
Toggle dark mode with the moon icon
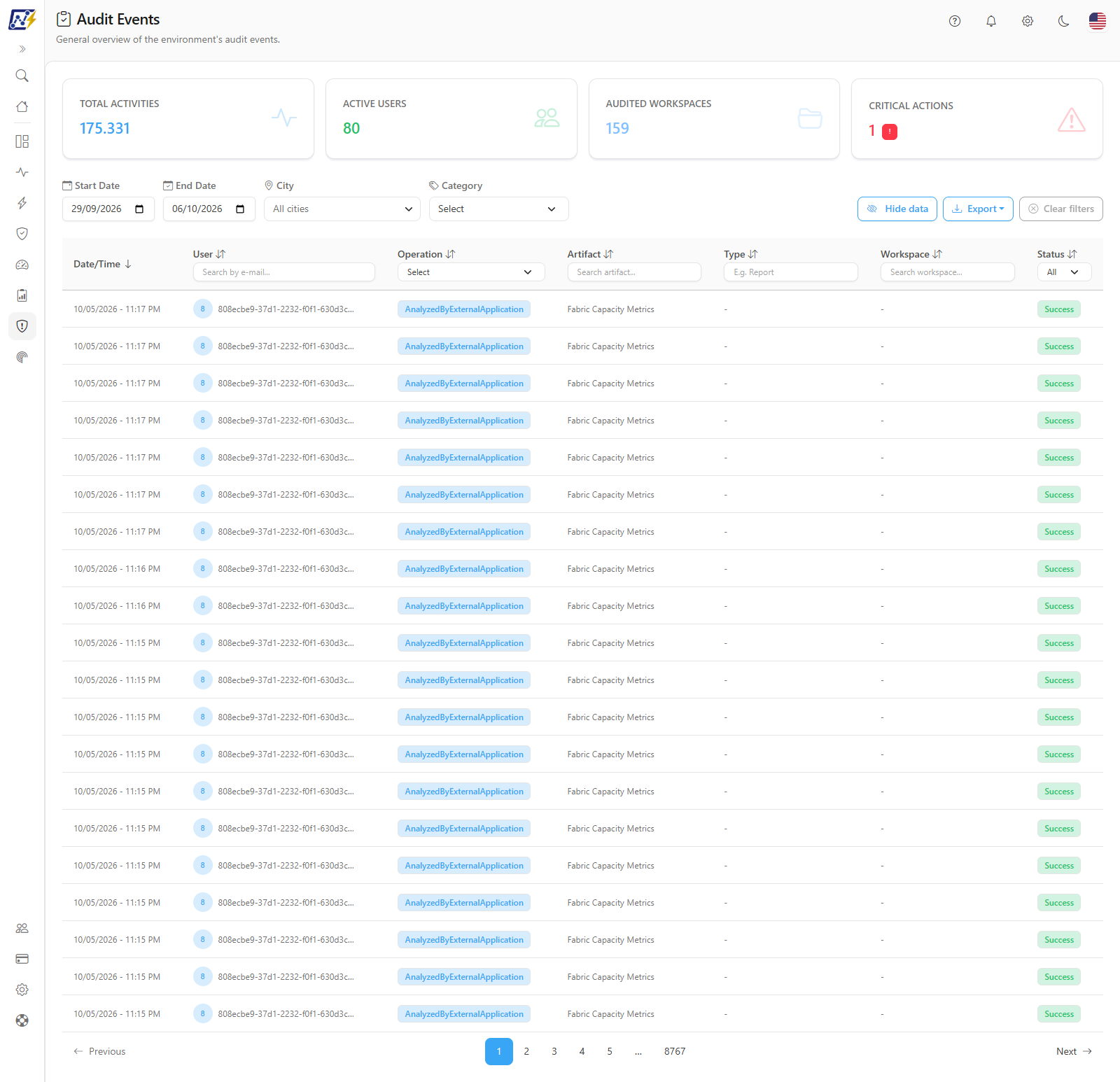tap(1064, 21)
